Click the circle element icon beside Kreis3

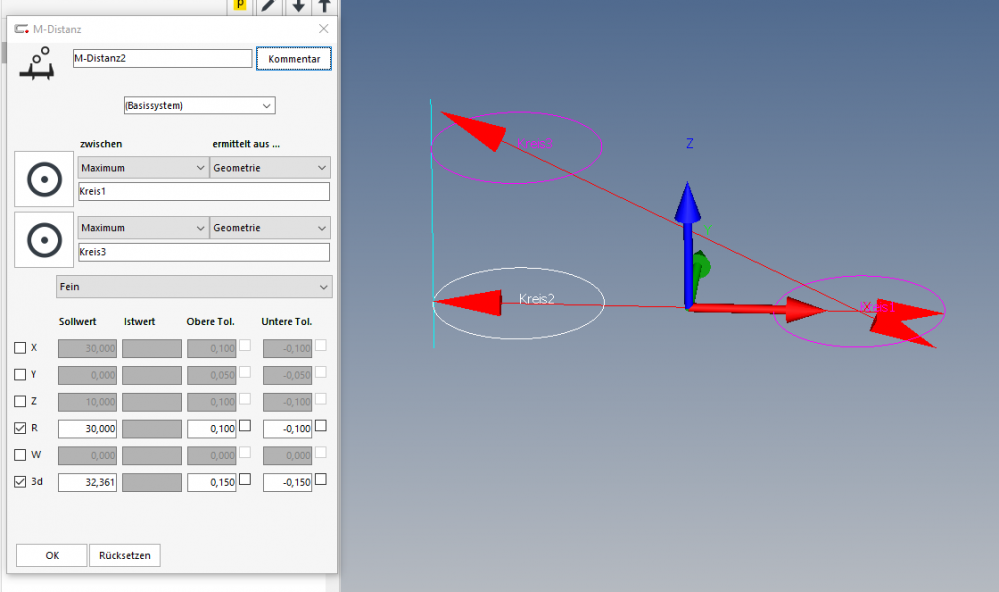coord(44,240)
